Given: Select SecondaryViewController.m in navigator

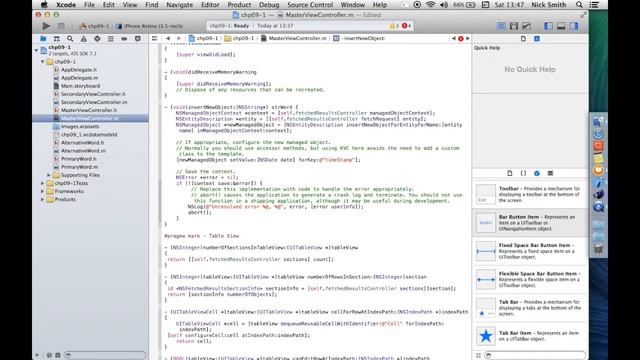Looking at the screenshot, I should pyautogui.click(x=94, y=102).
